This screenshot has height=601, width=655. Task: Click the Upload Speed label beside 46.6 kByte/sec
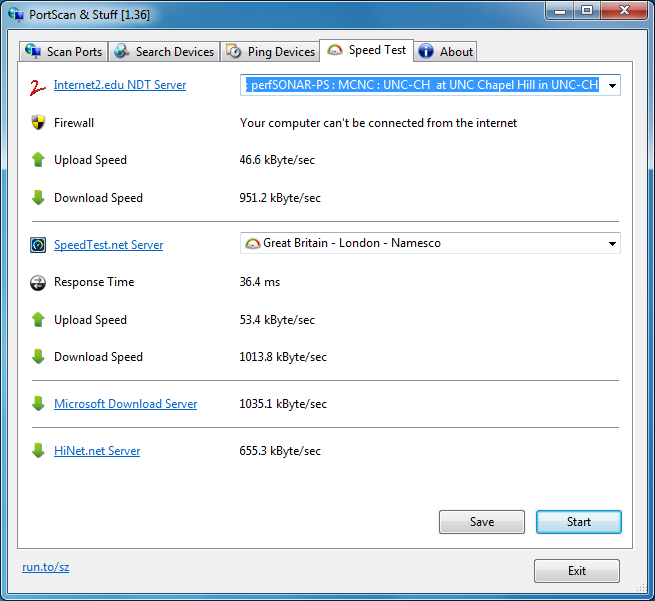(x=90, y=160)
